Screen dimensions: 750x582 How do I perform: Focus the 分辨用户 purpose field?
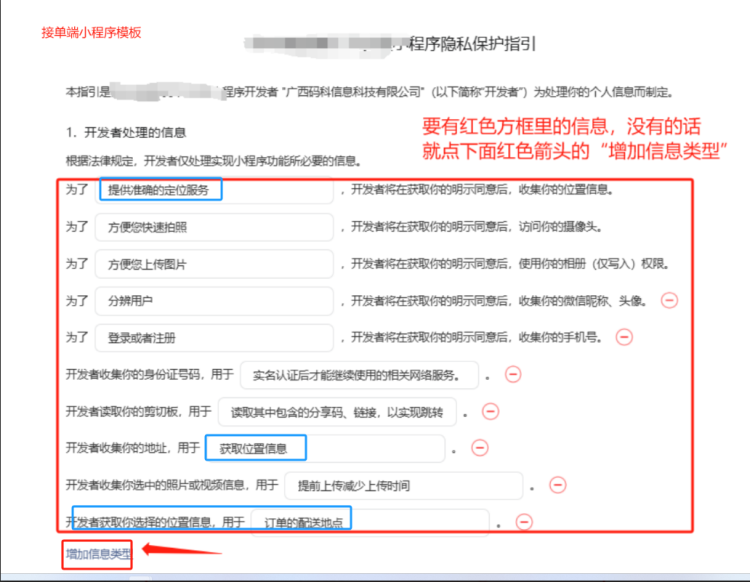[x=215, y=300]
